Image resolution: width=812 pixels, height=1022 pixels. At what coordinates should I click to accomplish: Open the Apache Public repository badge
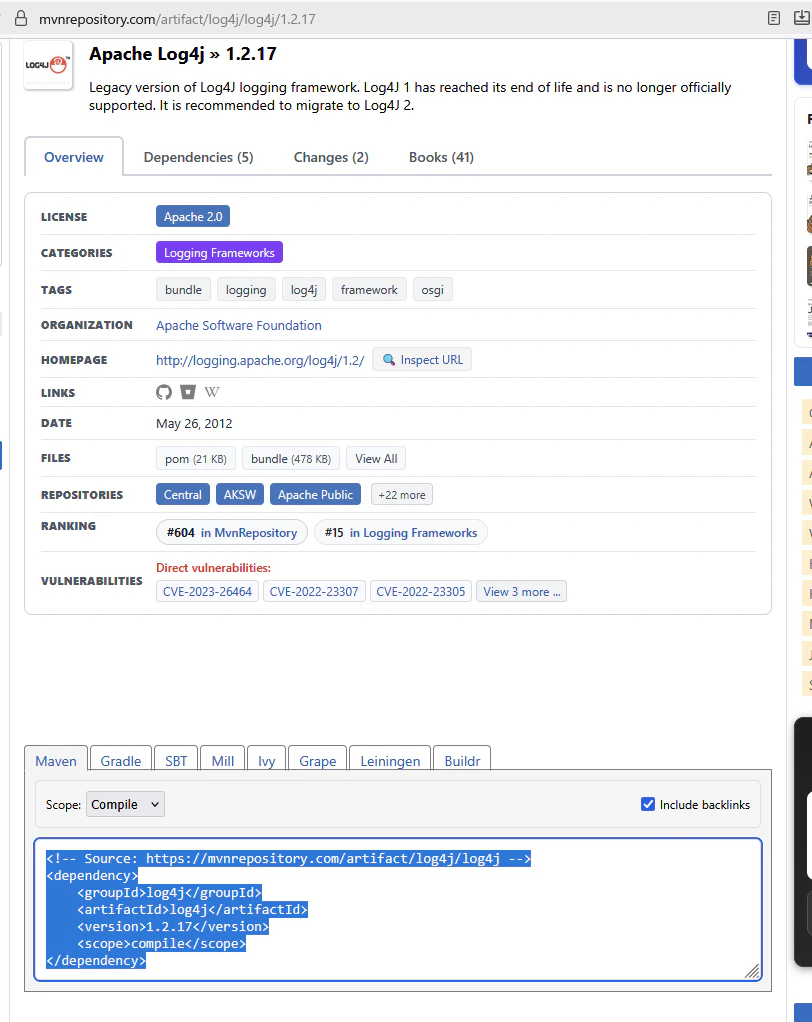point(315,495)
